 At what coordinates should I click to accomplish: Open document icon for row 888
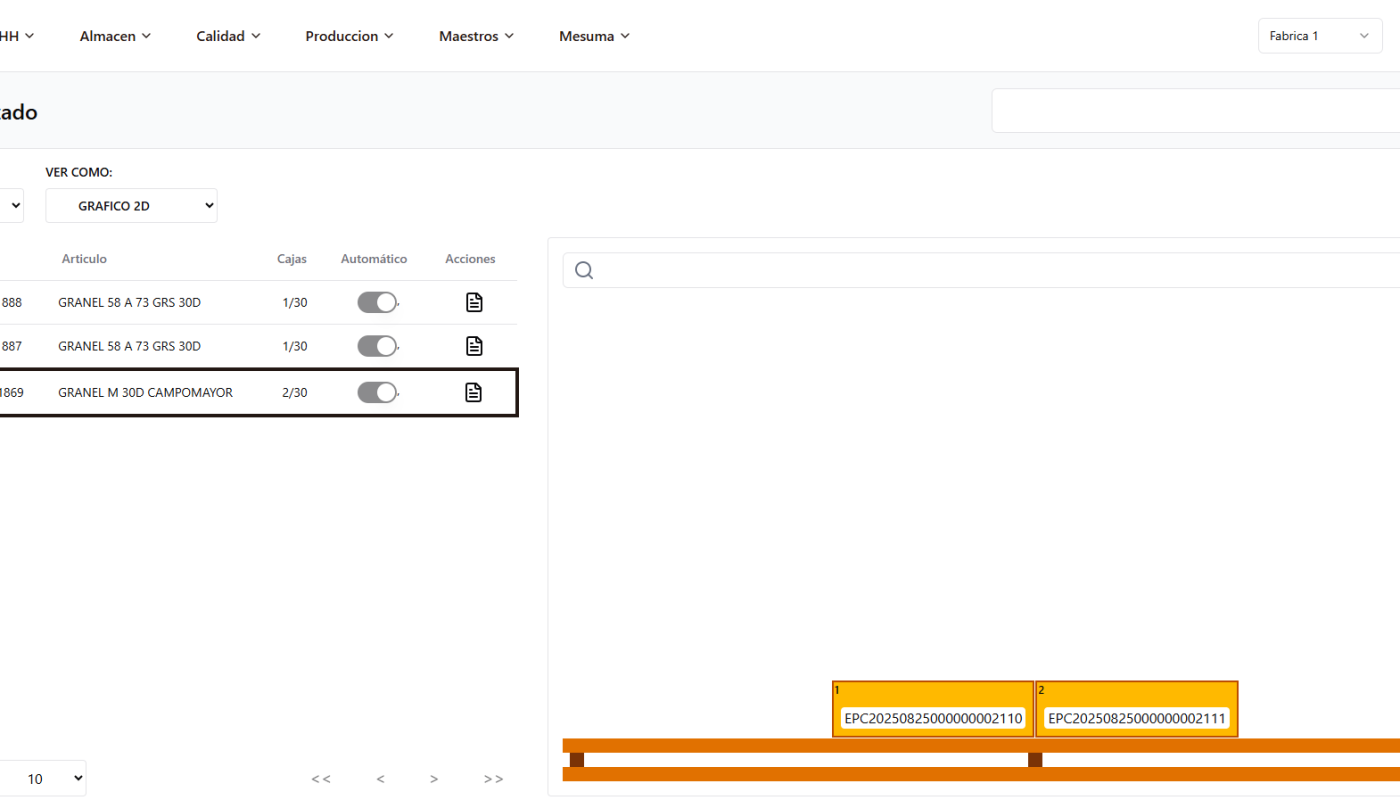point(474,302)
